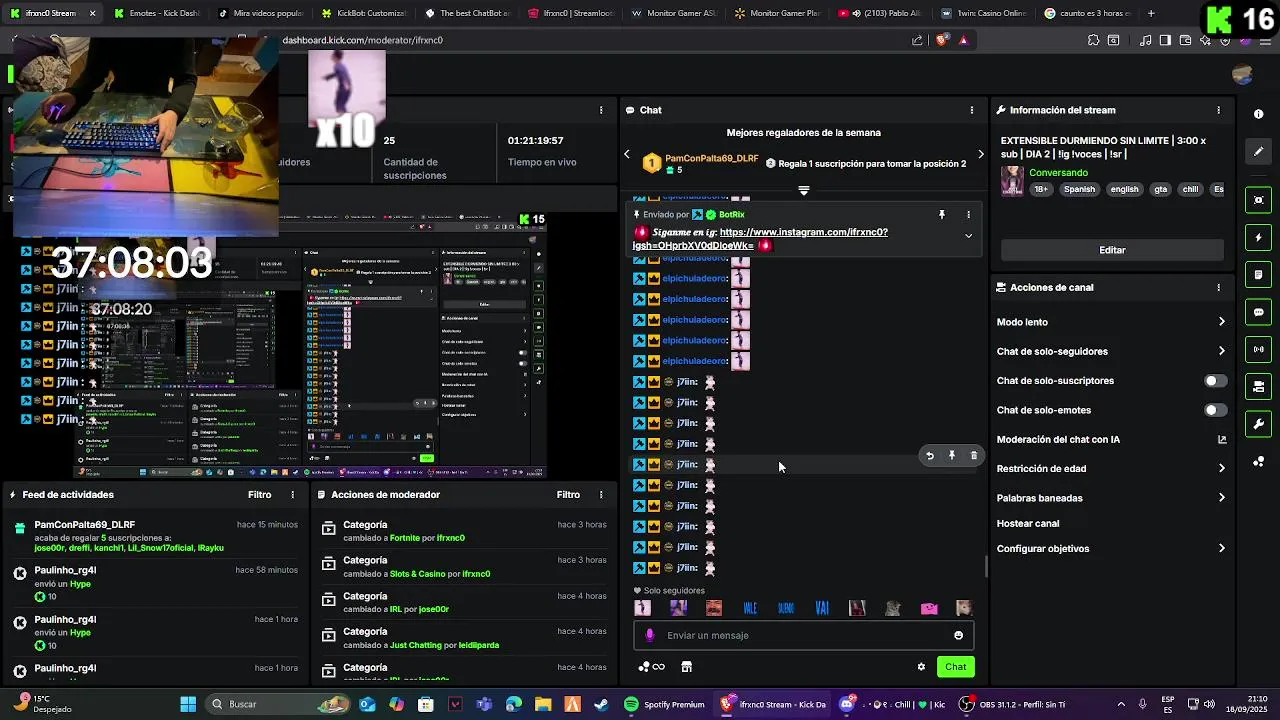
Task: Open Spotify Premium from taskbar
Action: click(664, 704)
